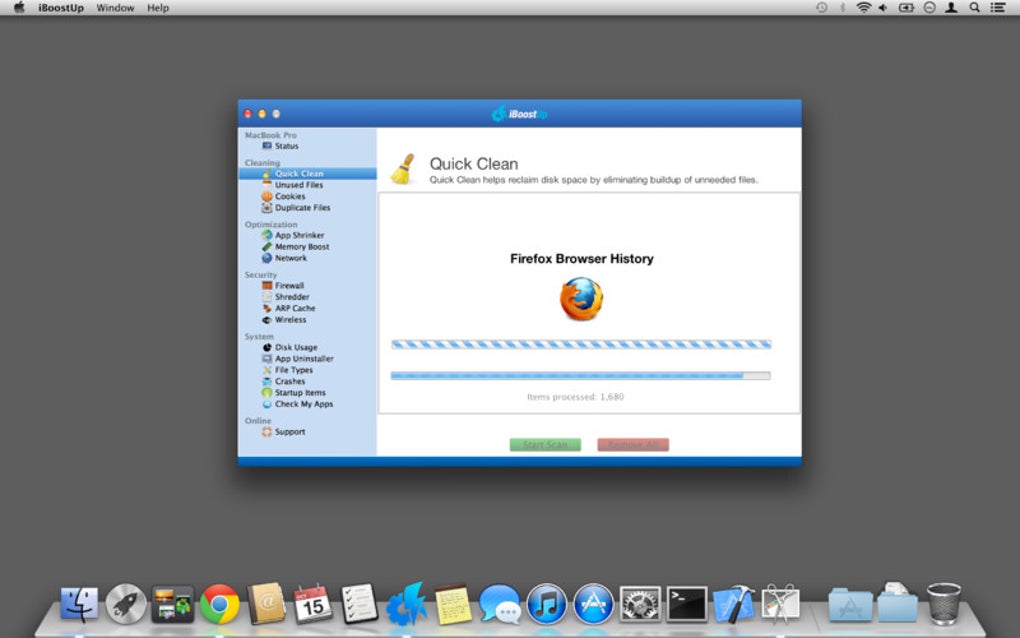Collapse the Cleaning section header

pos(262,161)
